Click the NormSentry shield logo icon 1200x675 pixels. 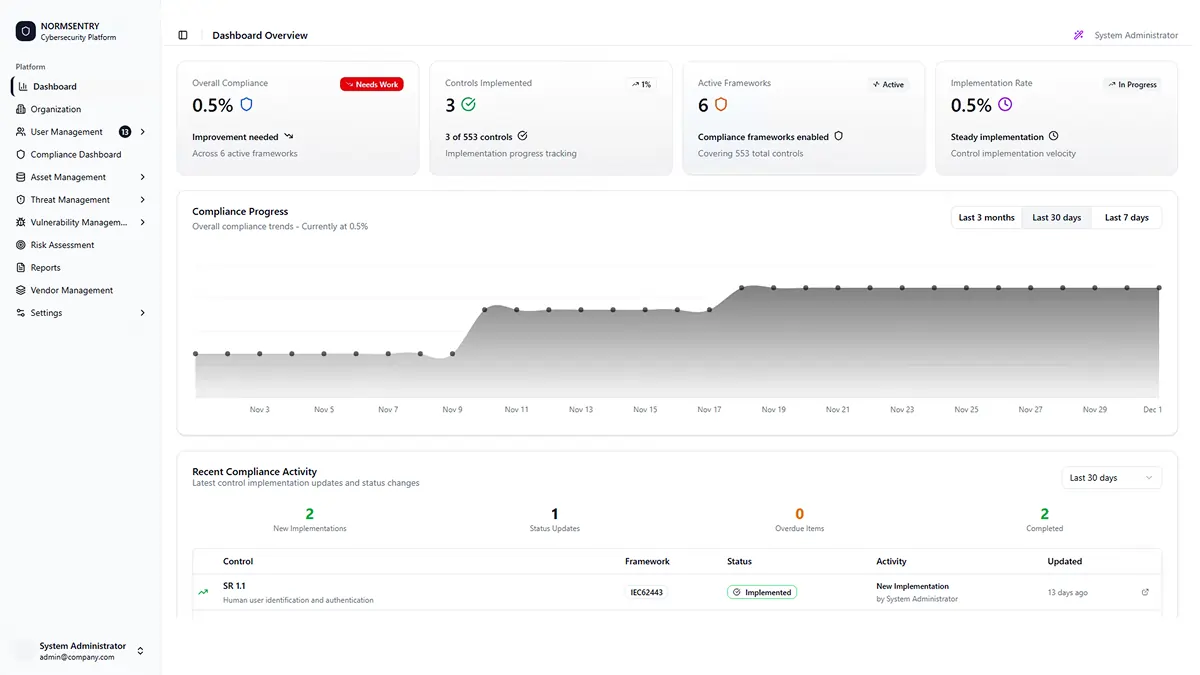(25, 32)
